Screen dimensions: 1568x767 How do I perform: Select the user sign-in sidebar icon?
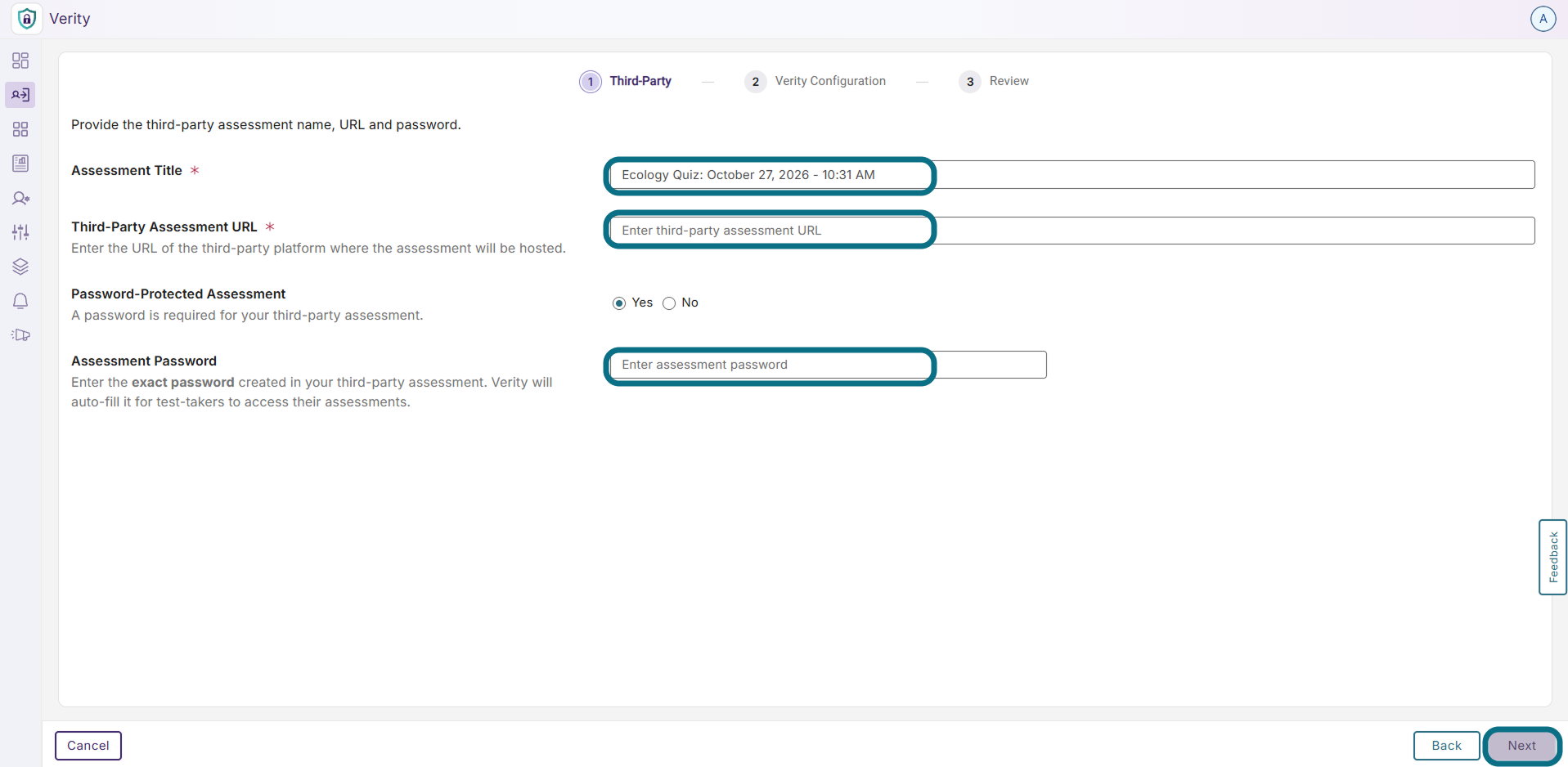(20, 95)
